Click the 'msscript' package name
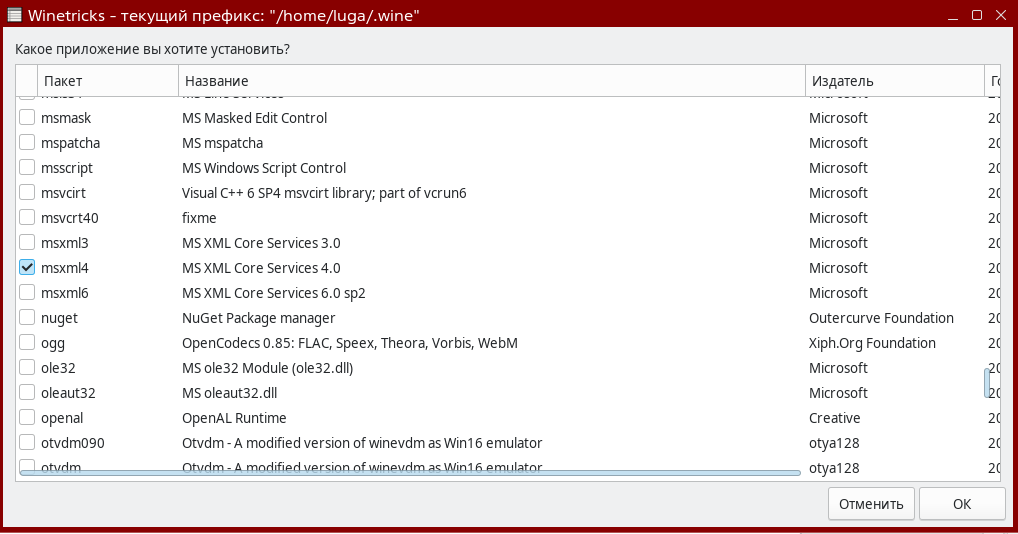Image resolution: width=1018 pixels, height=534 pixels. 67,168
